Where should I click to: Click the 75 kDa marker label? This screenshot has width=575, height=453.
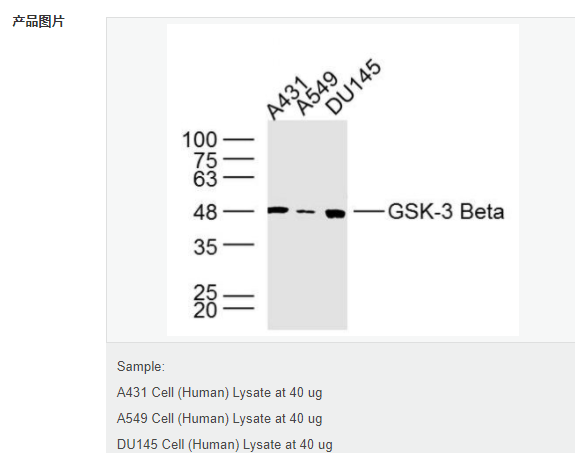(x=205, y=161)
